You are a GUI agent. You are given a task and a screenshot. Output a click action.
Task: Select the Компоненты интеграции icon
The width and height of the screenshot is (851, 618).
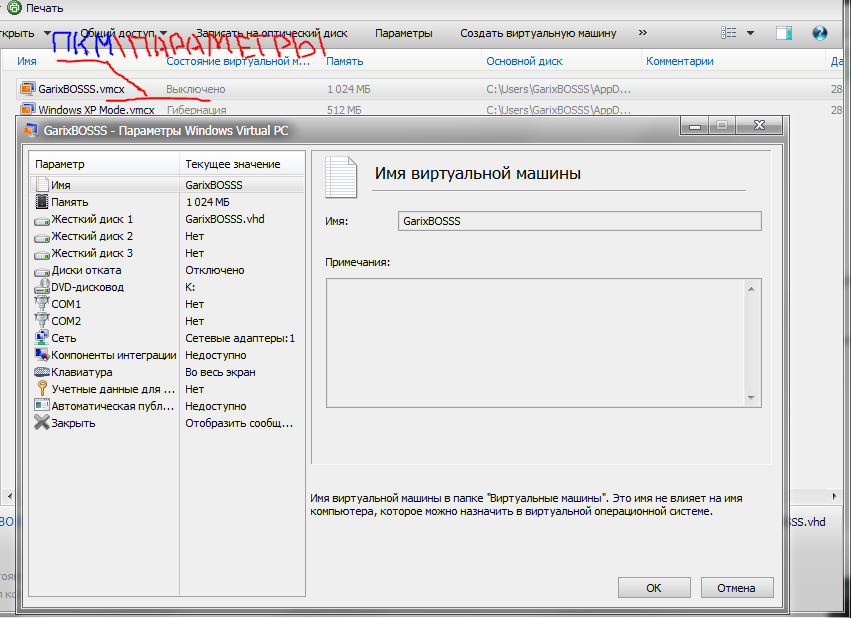[42, 355]
